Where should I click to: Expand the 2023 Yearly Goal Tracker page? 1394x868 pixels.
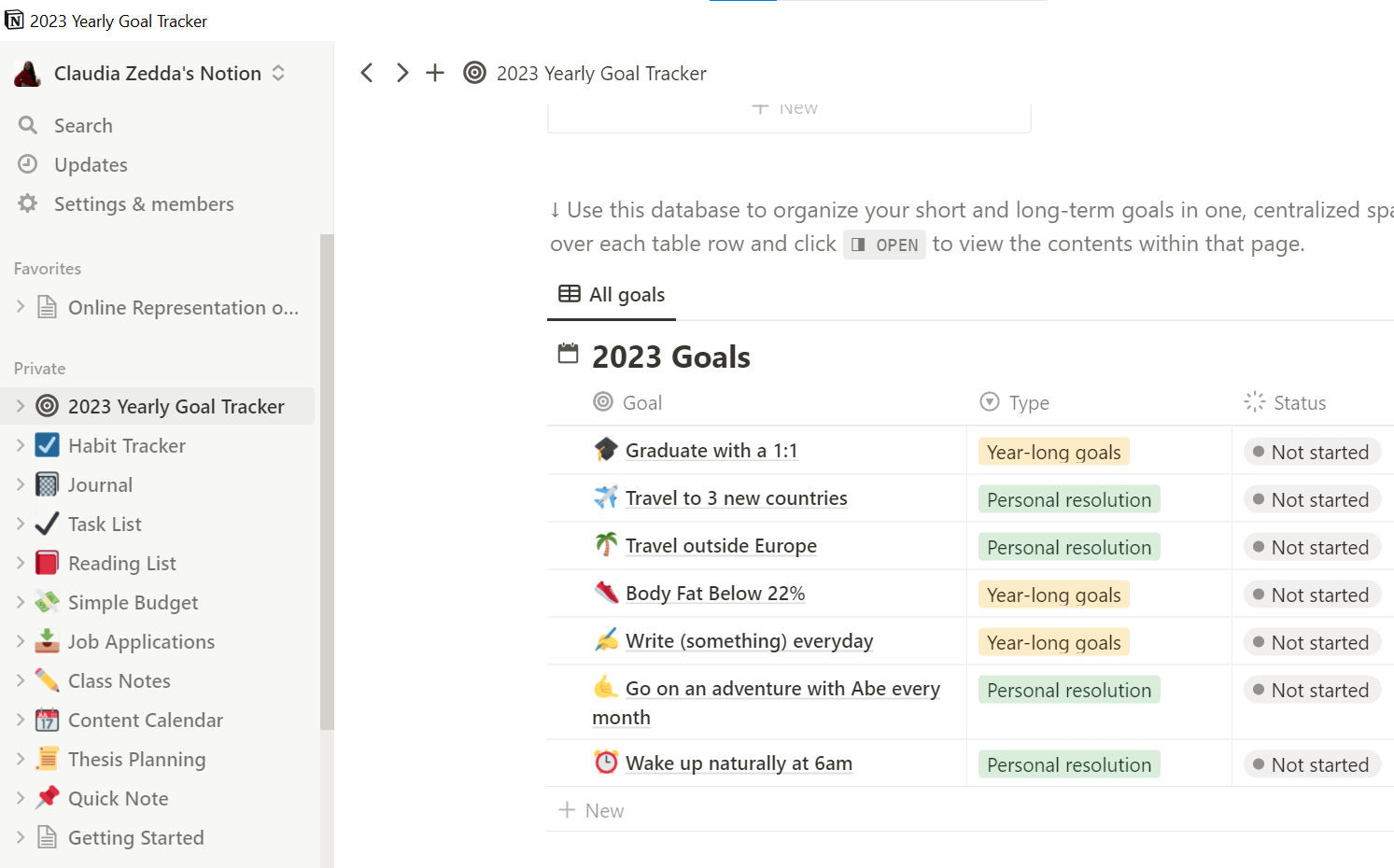click(21, 406)
